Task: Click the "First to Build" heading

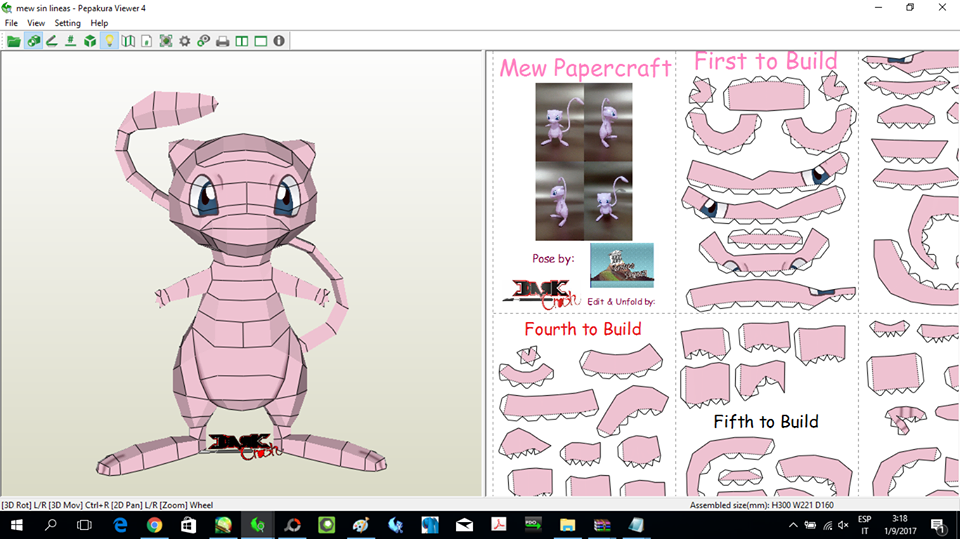Action: 765,61
